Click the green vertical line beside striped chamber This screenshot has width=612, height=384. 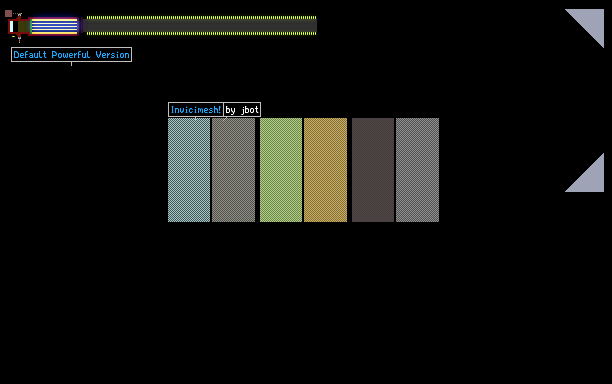click(31, 27)
